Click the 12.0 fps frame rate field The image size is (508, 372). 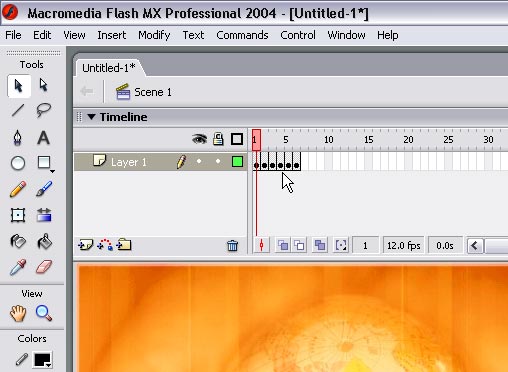(404, 246)
